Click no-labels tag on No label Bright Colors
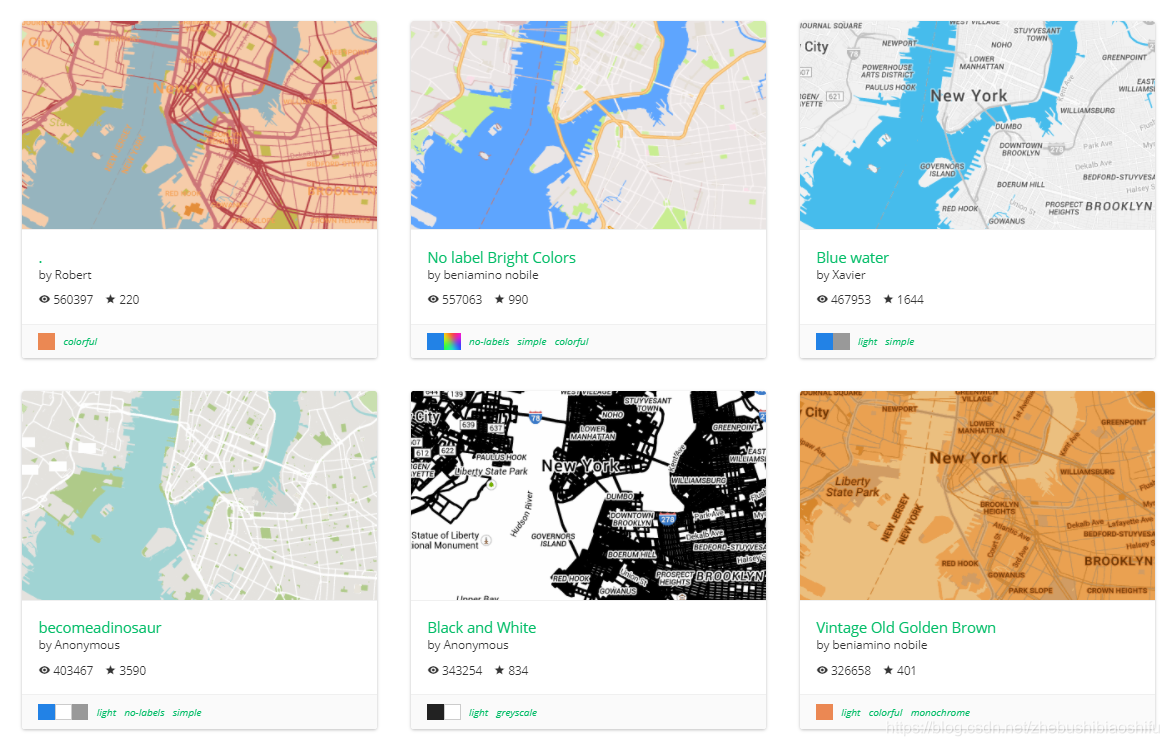This screenshot has height=746, width=1169. (489, 341)
